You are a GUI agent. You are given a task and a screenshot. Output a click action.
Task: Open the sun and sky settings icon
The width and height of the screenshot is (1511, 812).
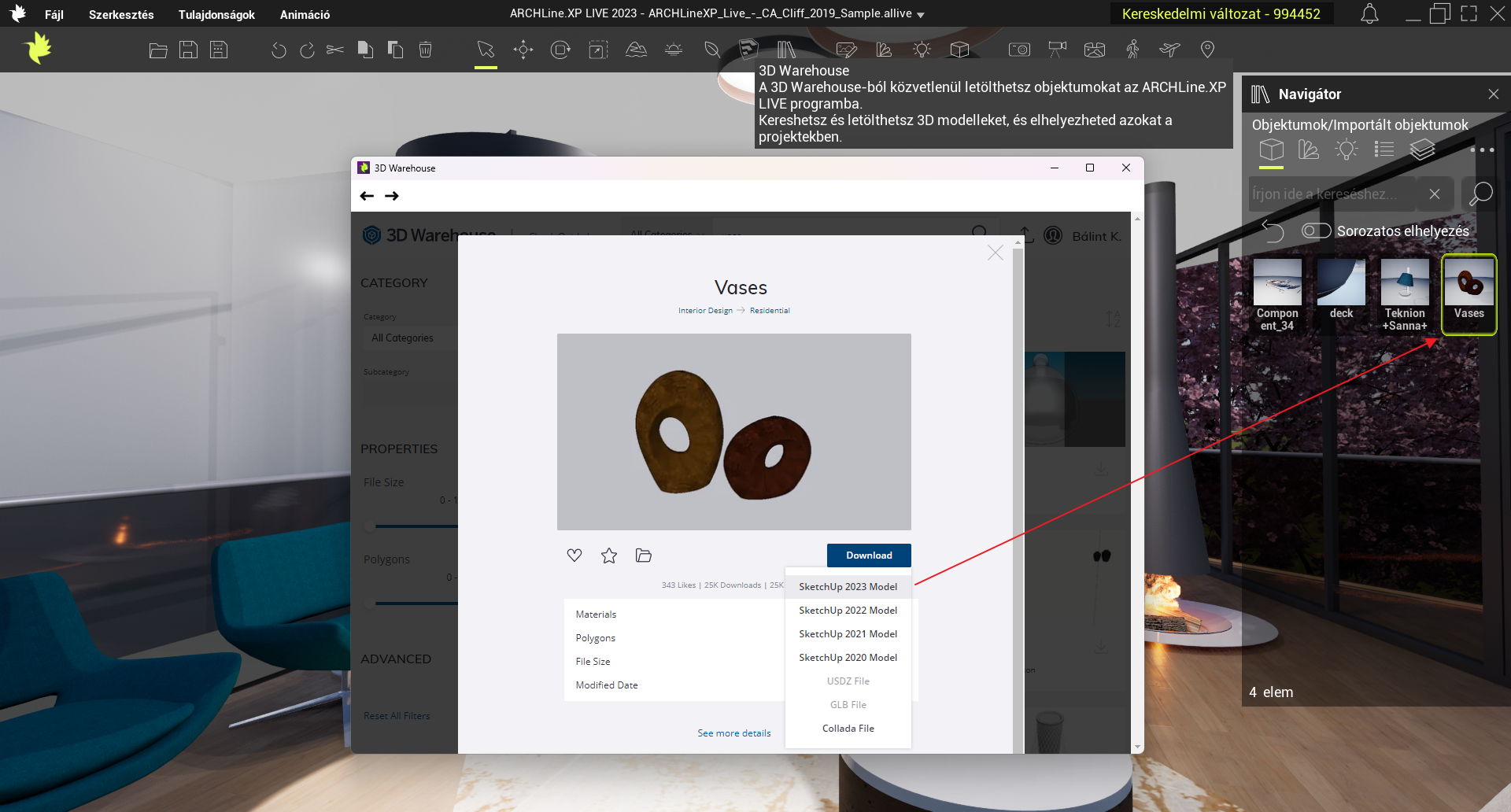pyautogui.click(x=674, y=50)
